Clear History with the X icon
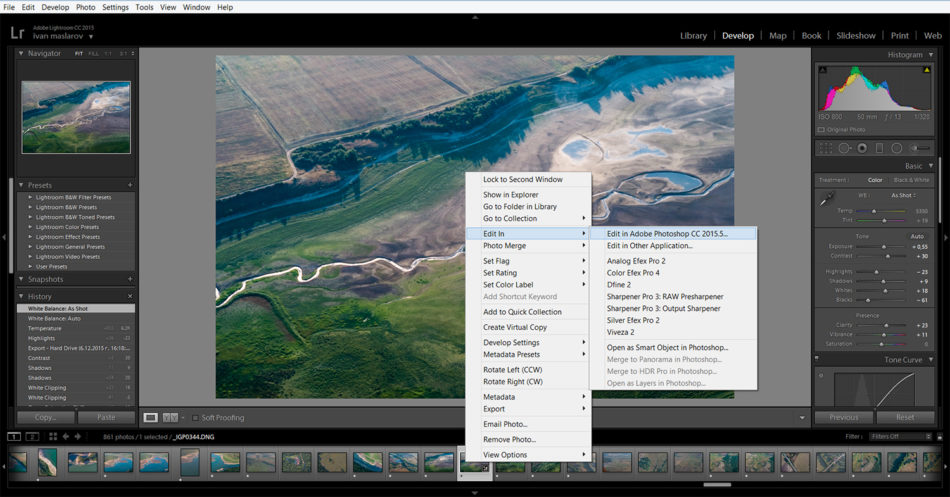Screen dimensions: 950x497 click(130, 296)
